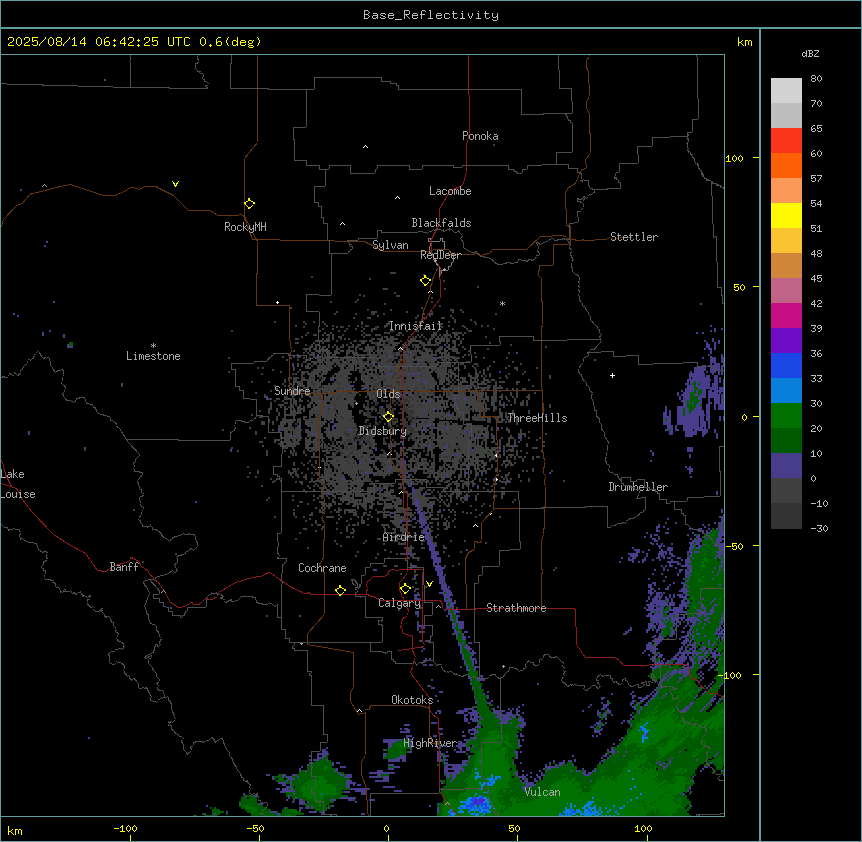
Task: Click the red swatch in the dBZ legend
Action: 786,140
